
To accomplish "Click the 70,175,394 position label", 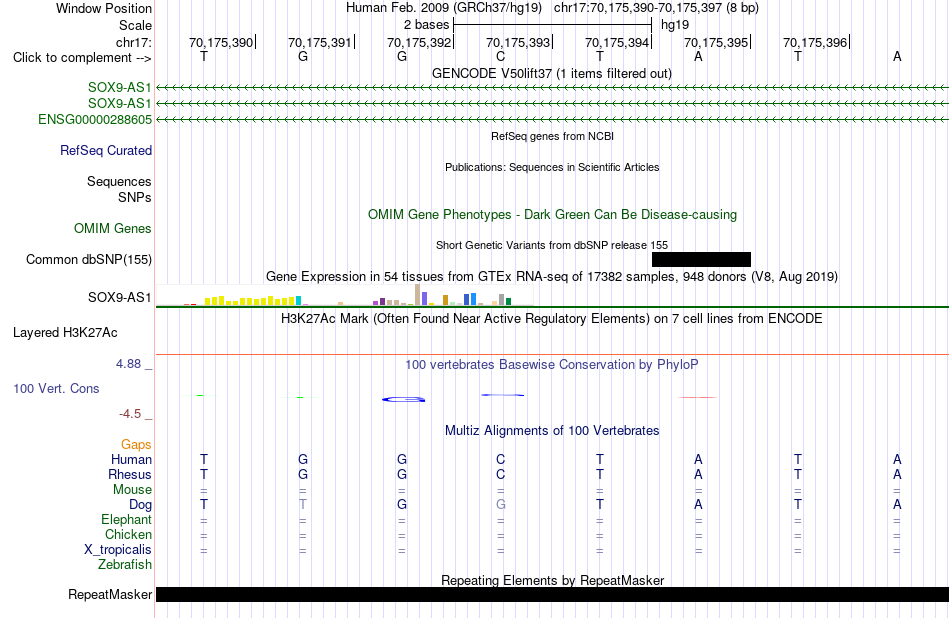I will [x=617, y=42].
